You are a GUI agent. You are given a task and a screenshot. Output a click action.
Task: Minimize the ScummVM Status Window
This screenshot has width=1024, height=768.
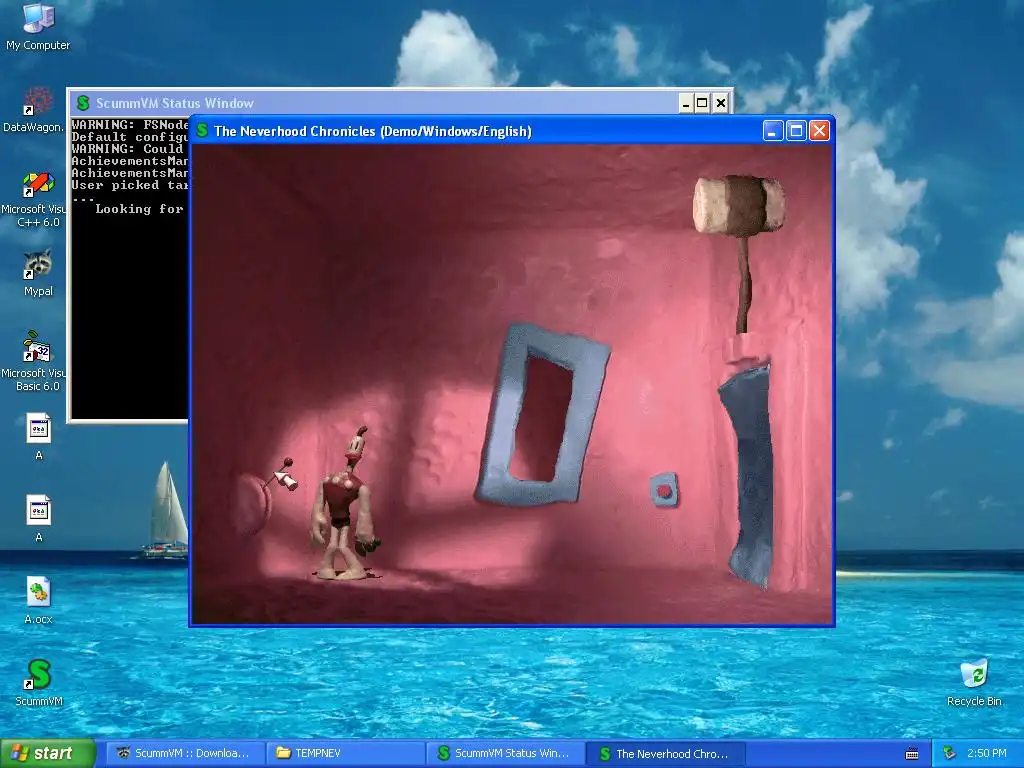(x=685, y=103)
